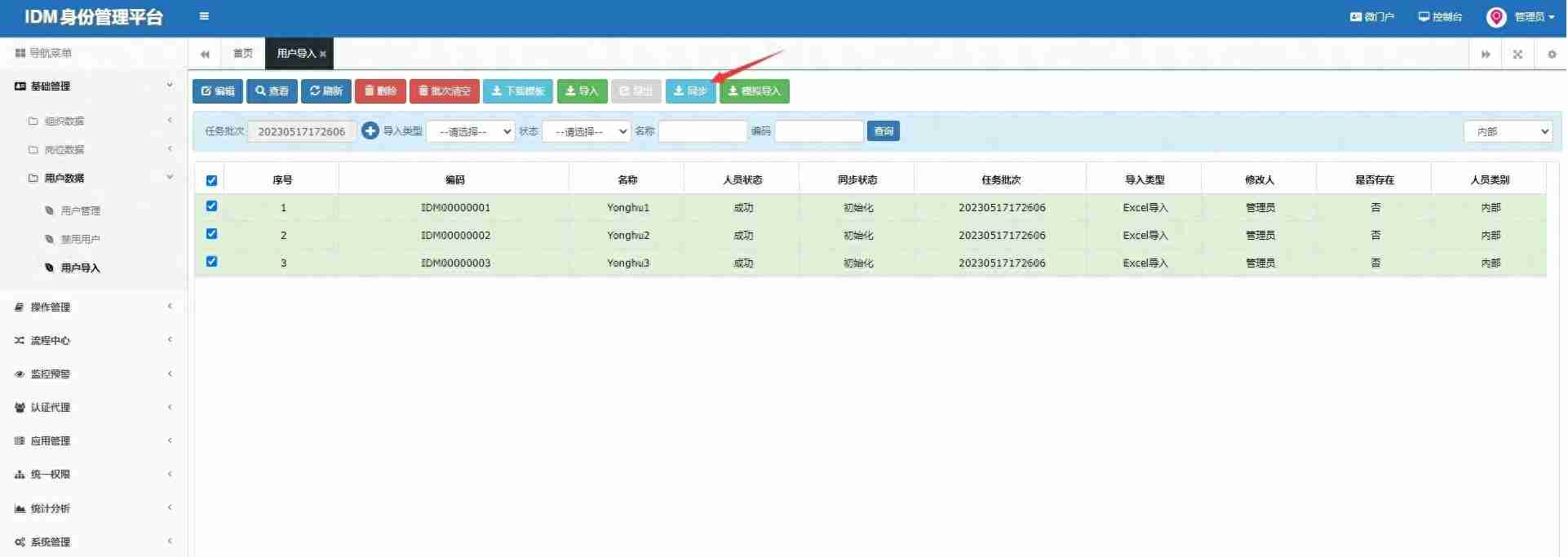Open the 内部 personnel type dropdown
Screen dimensions: 1568x557
pos(1508,131)
